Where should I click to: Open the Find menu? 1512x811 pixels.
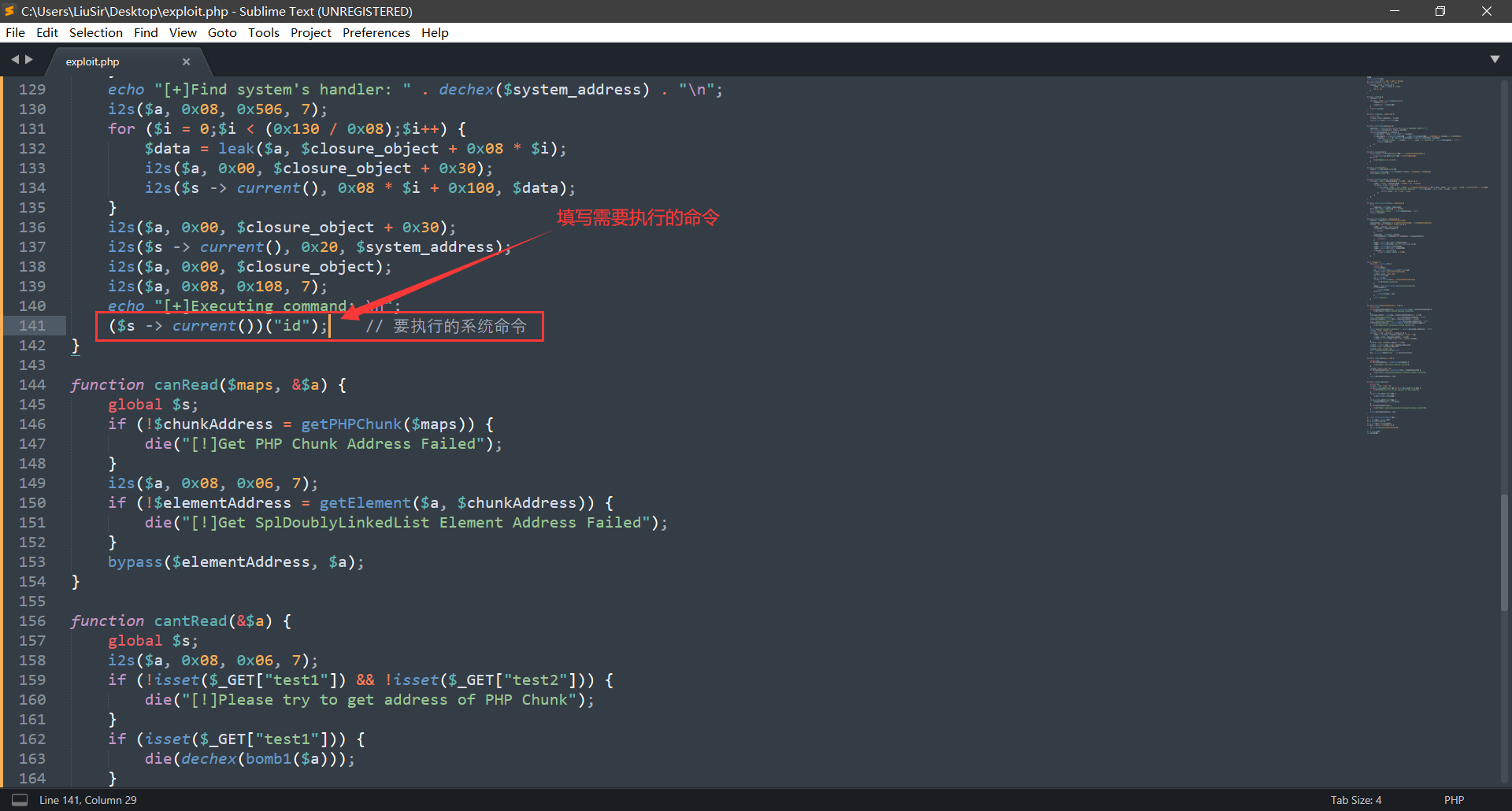coord(146,32)
